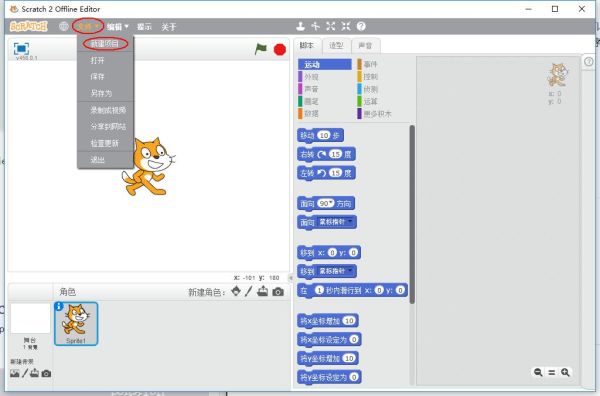Image resolution: width=600 pixels, height=396 pixels.
Task: Open the help tips panel icon
Action: 589,61
